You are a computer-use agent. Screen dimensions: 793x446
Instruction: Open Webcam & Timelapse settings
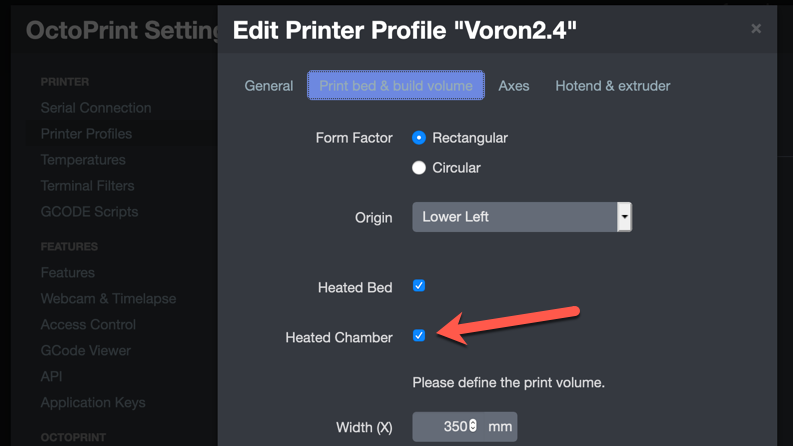pos(108,299)
